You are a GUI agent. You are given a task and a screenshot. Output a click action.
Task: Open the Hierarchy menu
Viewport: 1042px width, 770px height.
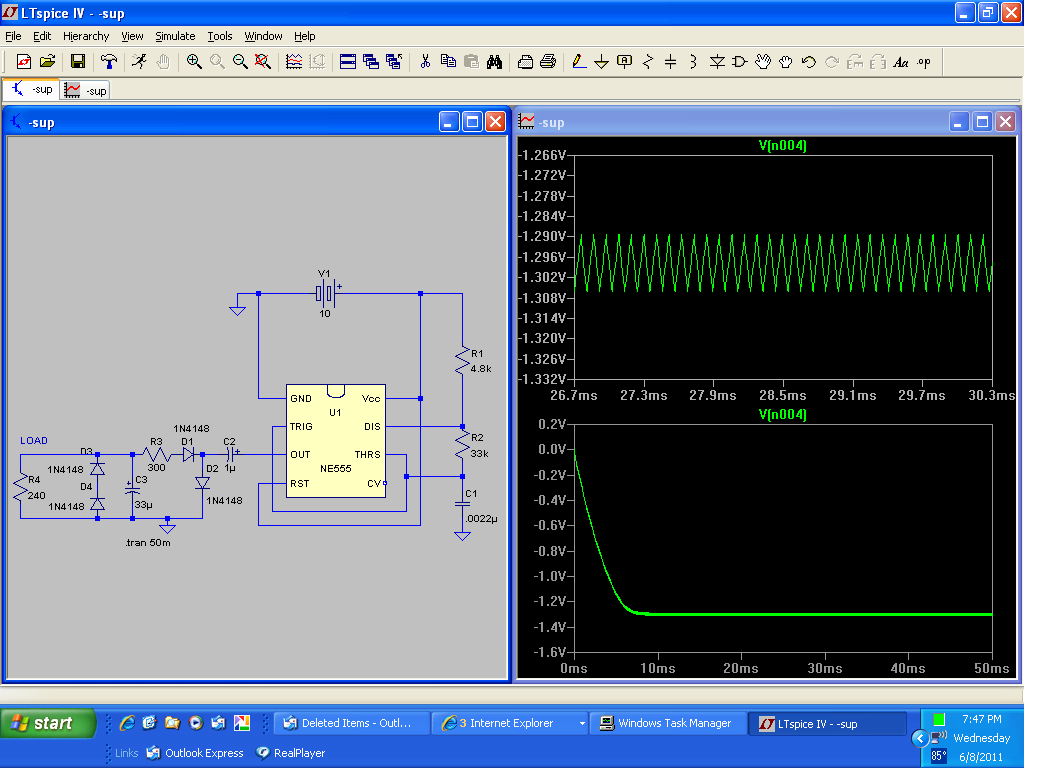[x=86, y=36]
